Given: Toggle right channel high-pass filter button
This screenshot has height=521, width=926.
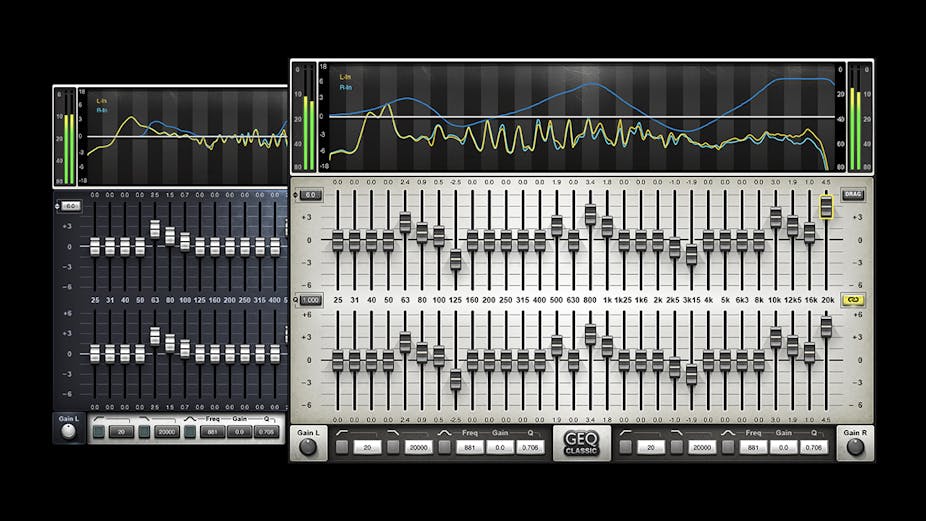Looking at the screenshot, I should click(x=626, y=448).
